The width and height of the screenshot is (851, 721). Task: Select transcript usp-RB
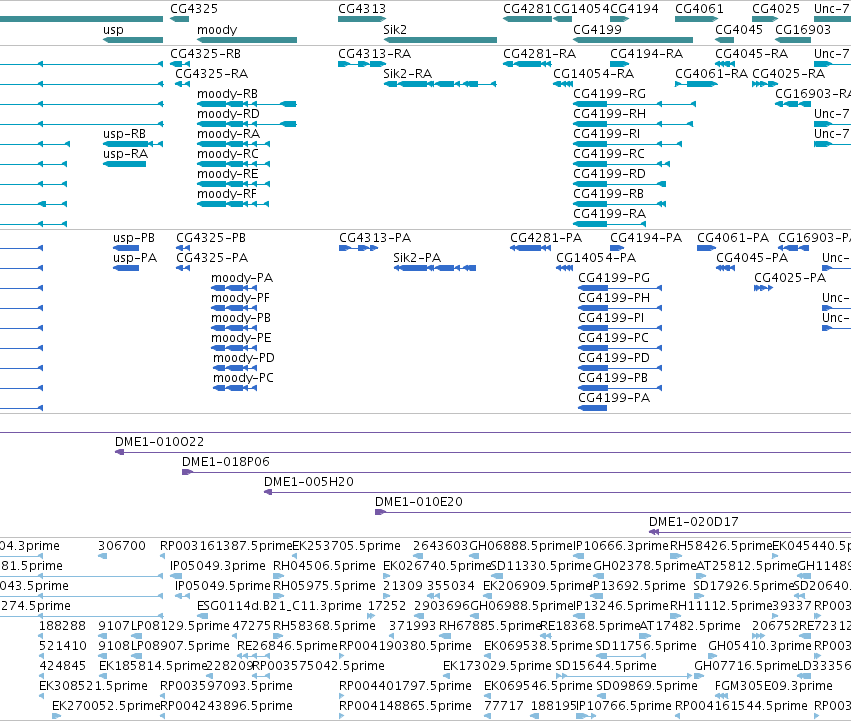coord(124,134)
